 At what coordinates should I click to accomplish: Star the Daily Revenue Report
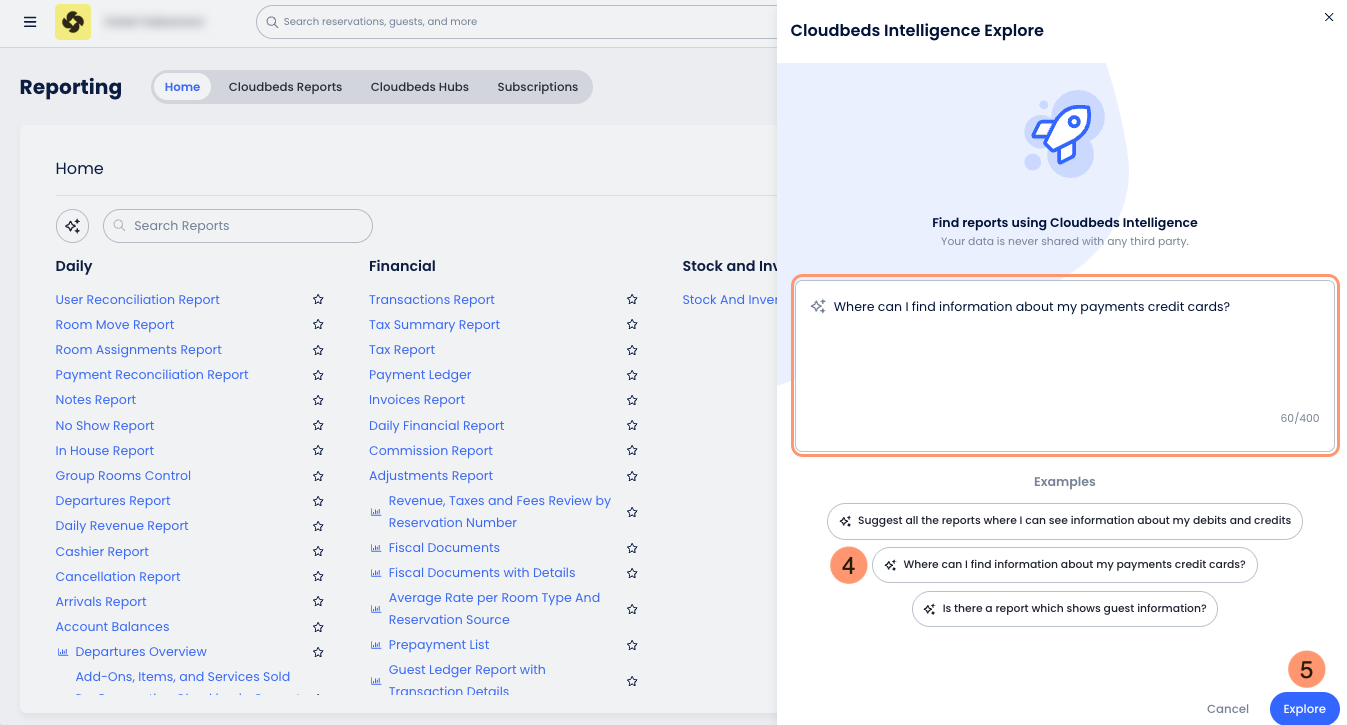point(318,526)
